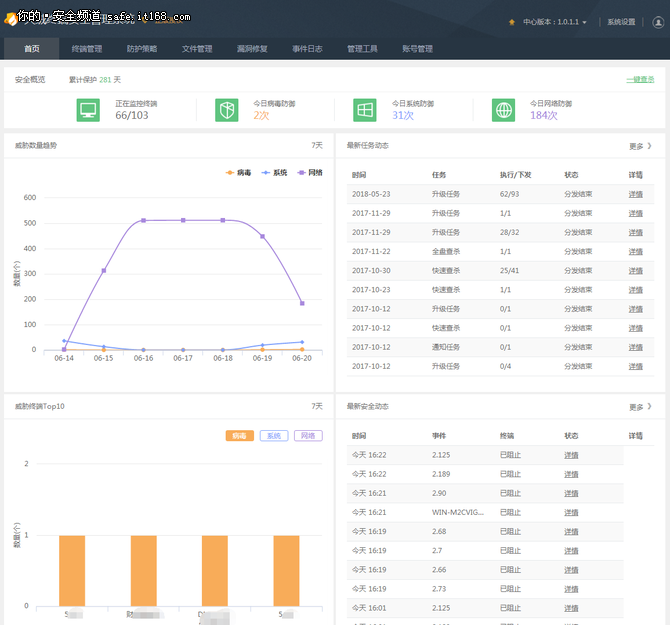The width and height of the screenshot is (670, 625).
Task: Click the green shield icon for 今日病毒防御
Action: point(226,110)
